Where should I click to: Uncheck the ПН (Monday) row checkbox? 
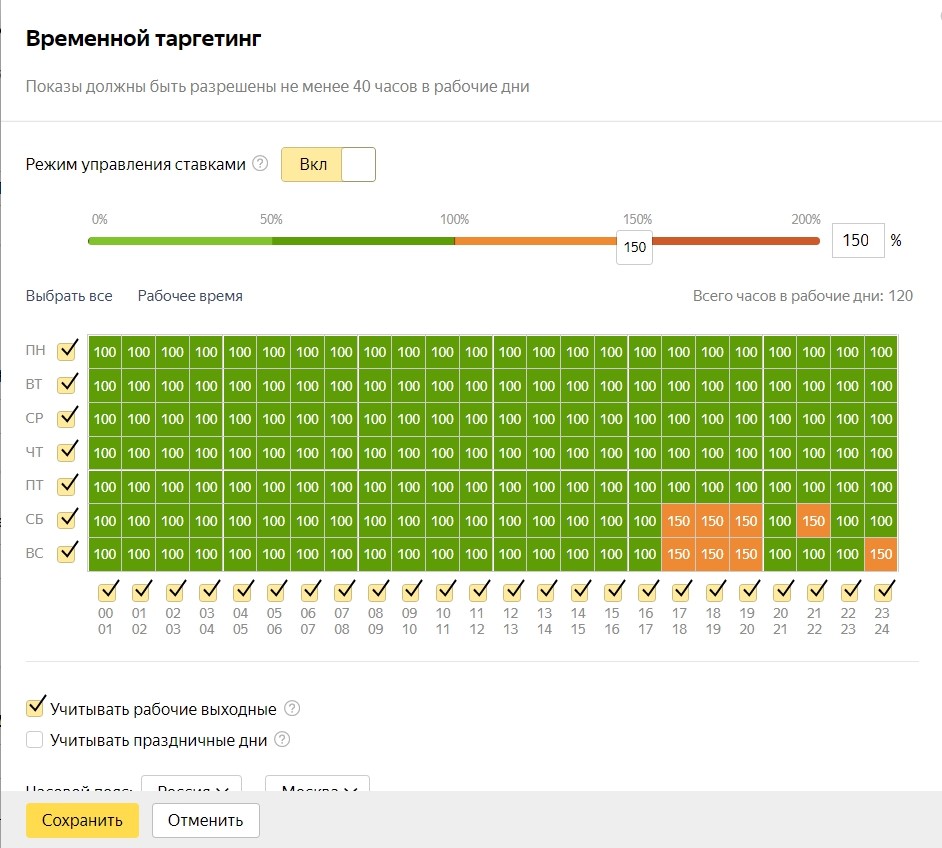point(68,351)
